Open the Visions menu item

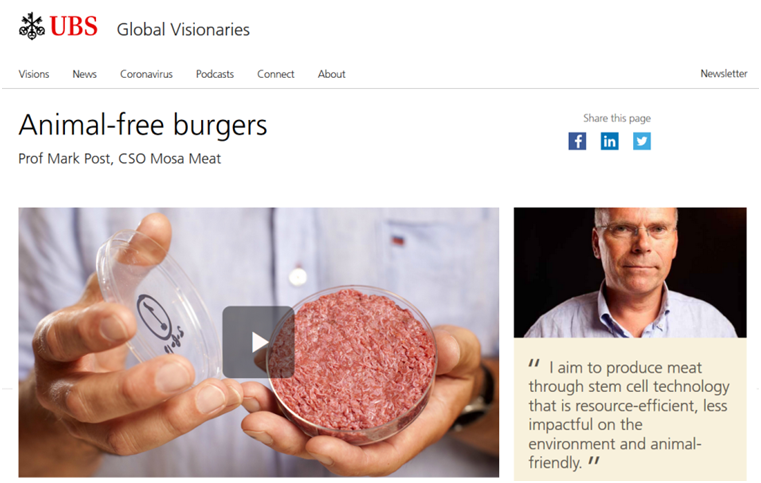34,74
